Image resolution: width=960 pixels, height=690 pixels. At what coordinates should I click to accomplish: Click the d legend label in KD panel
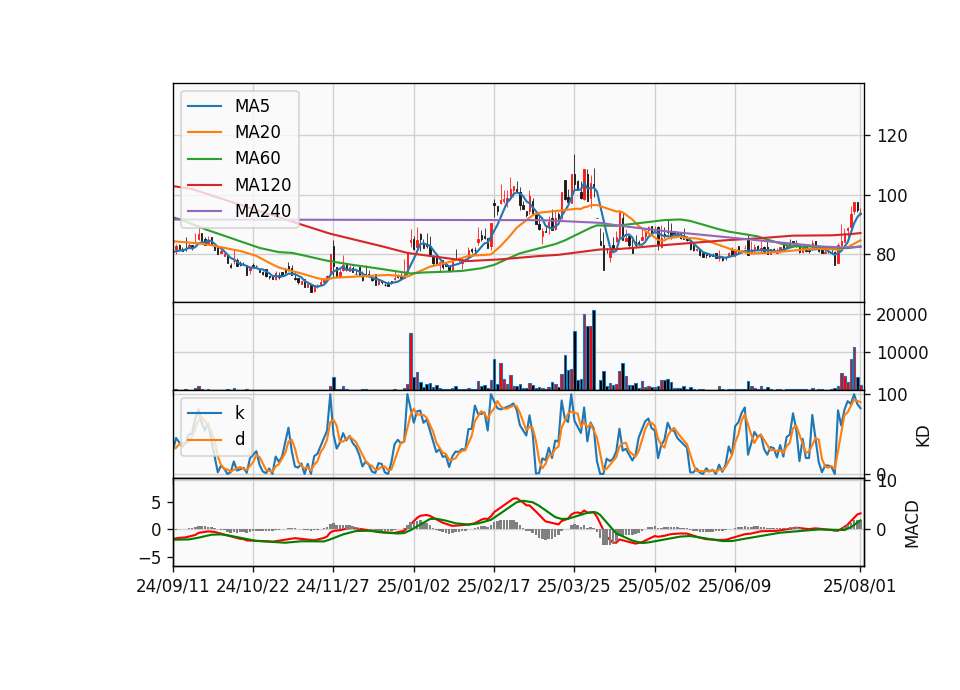[x=240, y=439]
